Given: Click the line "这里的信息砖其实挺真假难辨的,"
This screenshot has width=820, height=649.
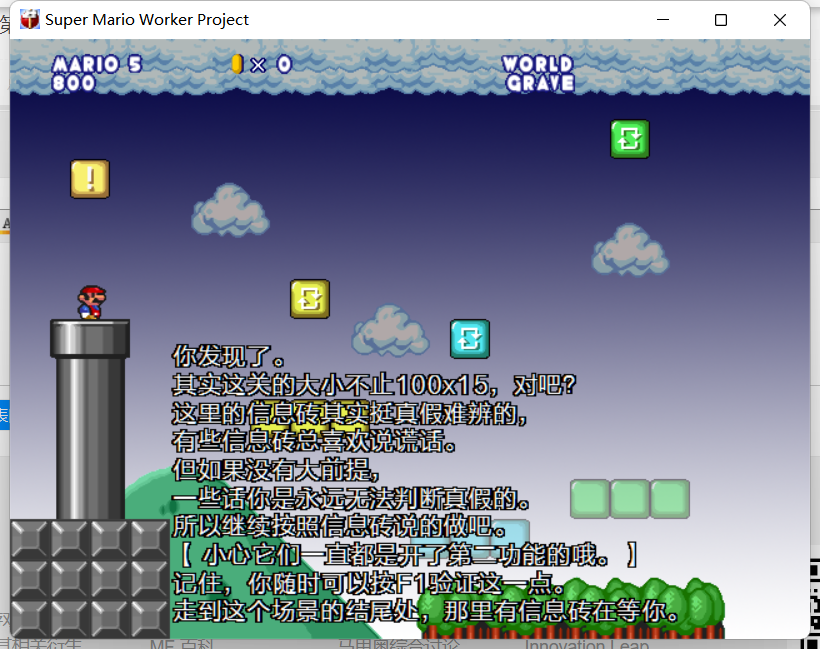Looking at the screenshot, I should tap(349, 414).
